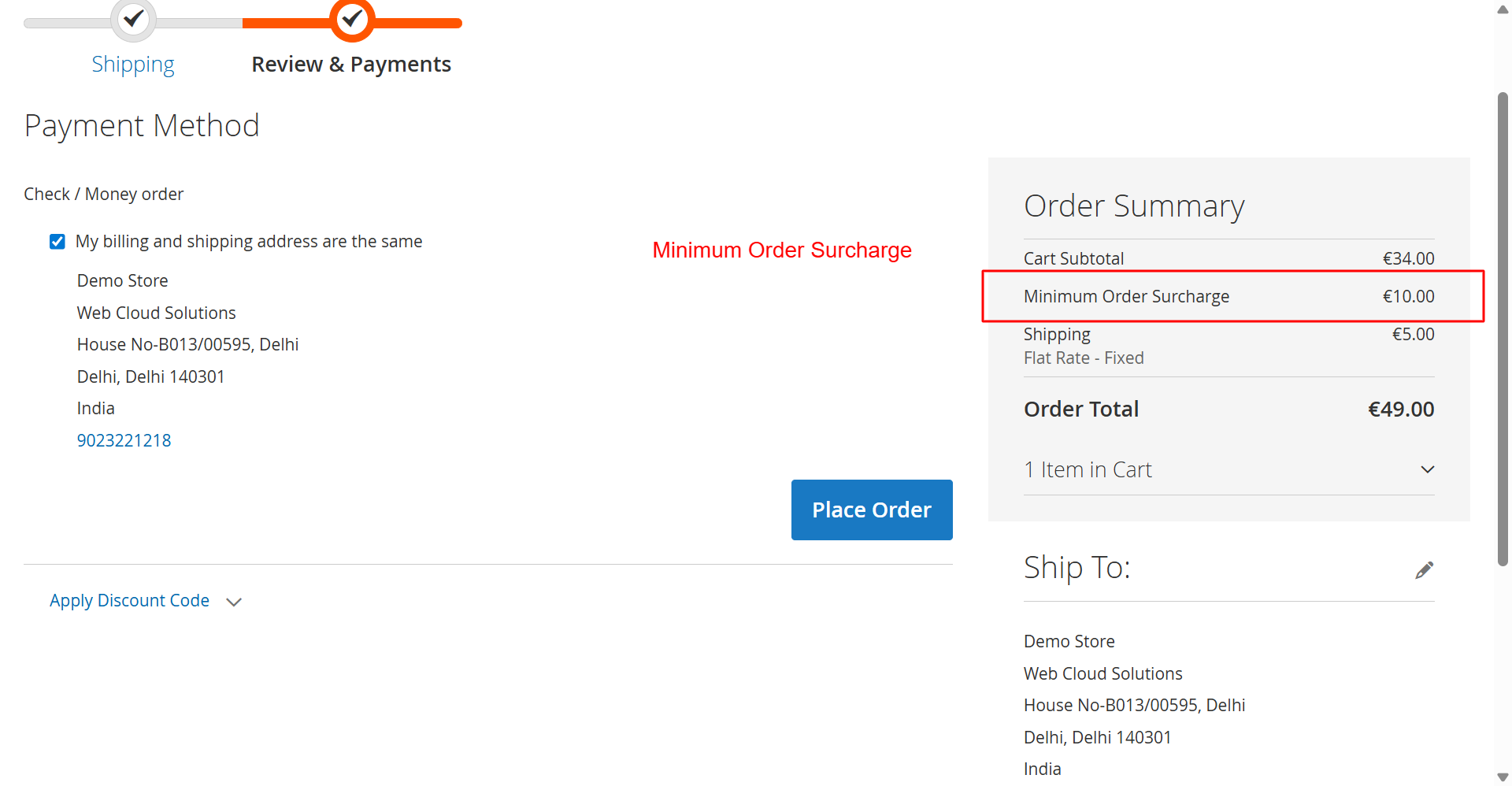Click the chevron on 1 Item in Cart
This screenshot has height=786, width=1512.
pos(1427,469)
